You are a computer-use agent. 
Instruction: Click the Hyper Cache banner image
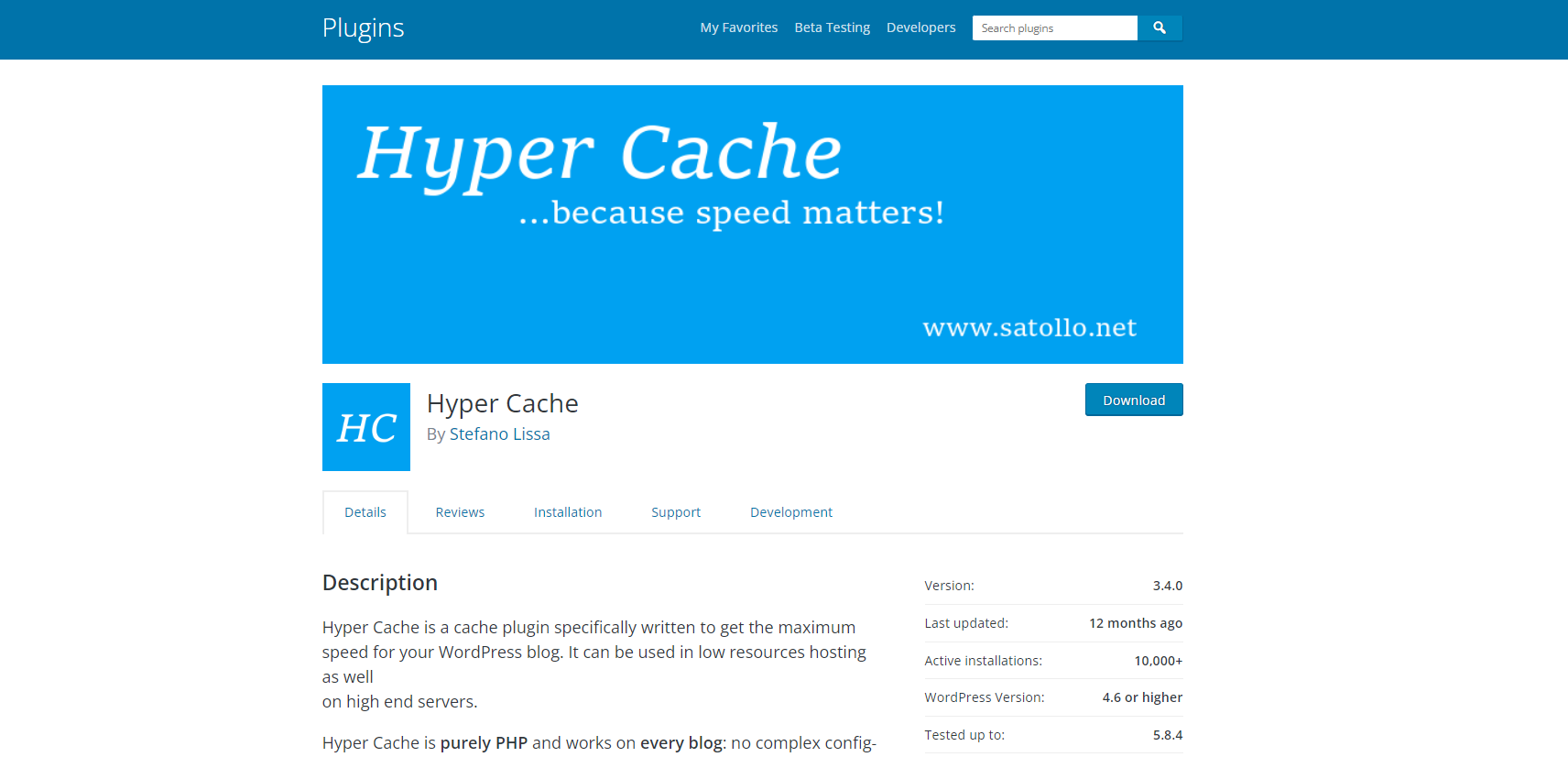(753, 225)
